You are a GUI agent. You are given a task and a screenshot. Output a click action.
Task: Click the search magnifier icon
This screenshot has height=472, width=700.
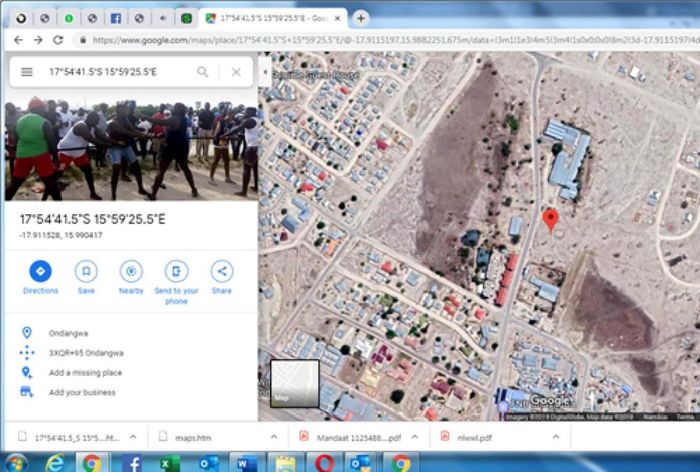coord(203,72)
